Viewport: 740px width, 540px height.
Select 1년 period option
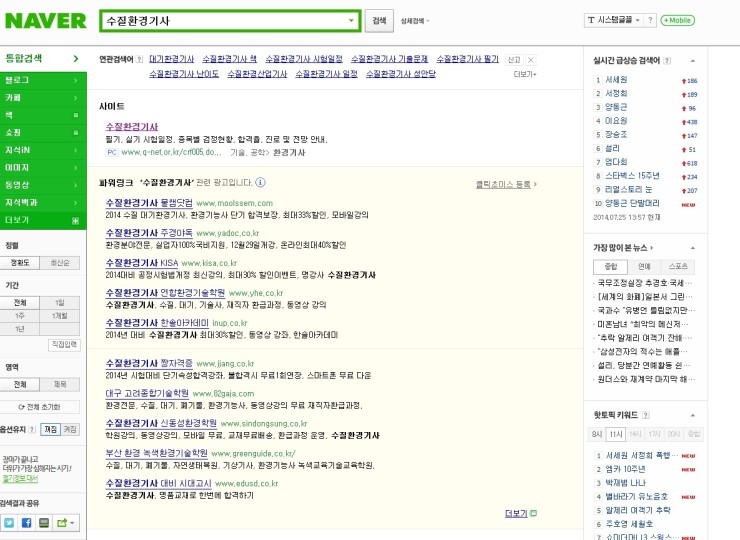(20, 329)
